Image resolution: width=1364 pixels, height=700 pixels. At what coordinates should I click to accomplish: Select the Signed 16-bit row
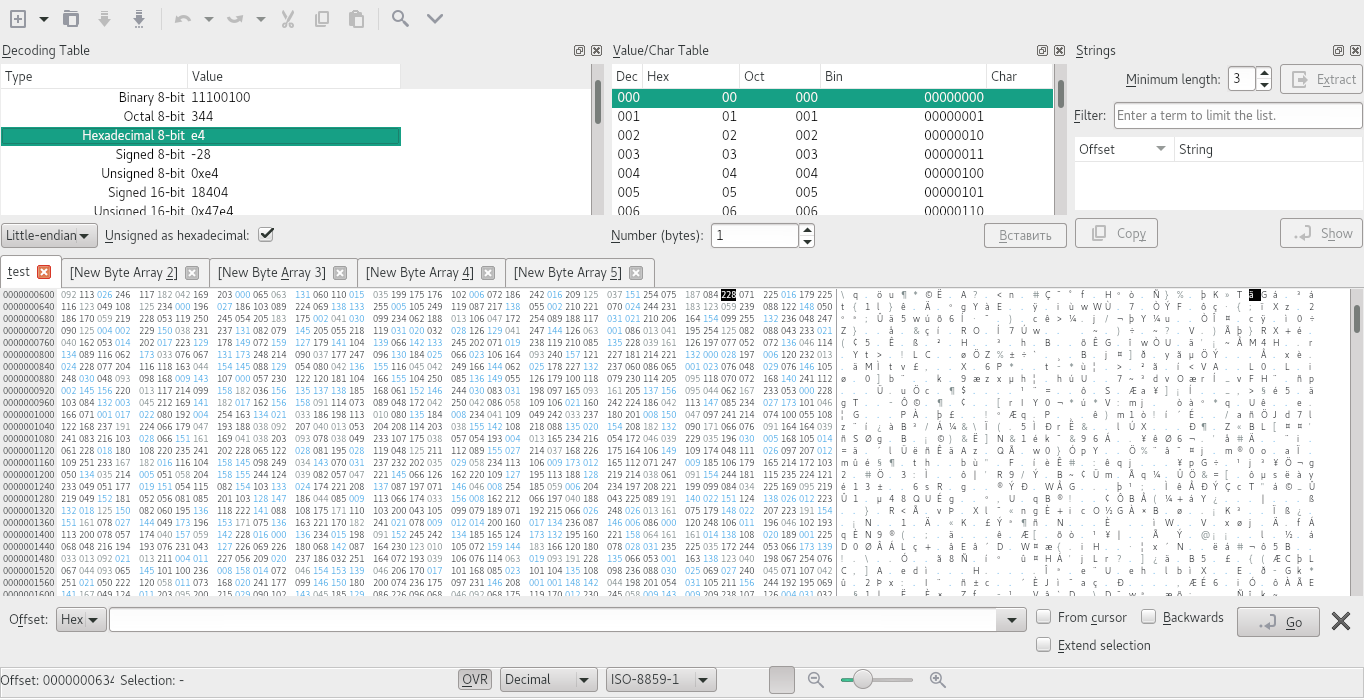[201, 192]
